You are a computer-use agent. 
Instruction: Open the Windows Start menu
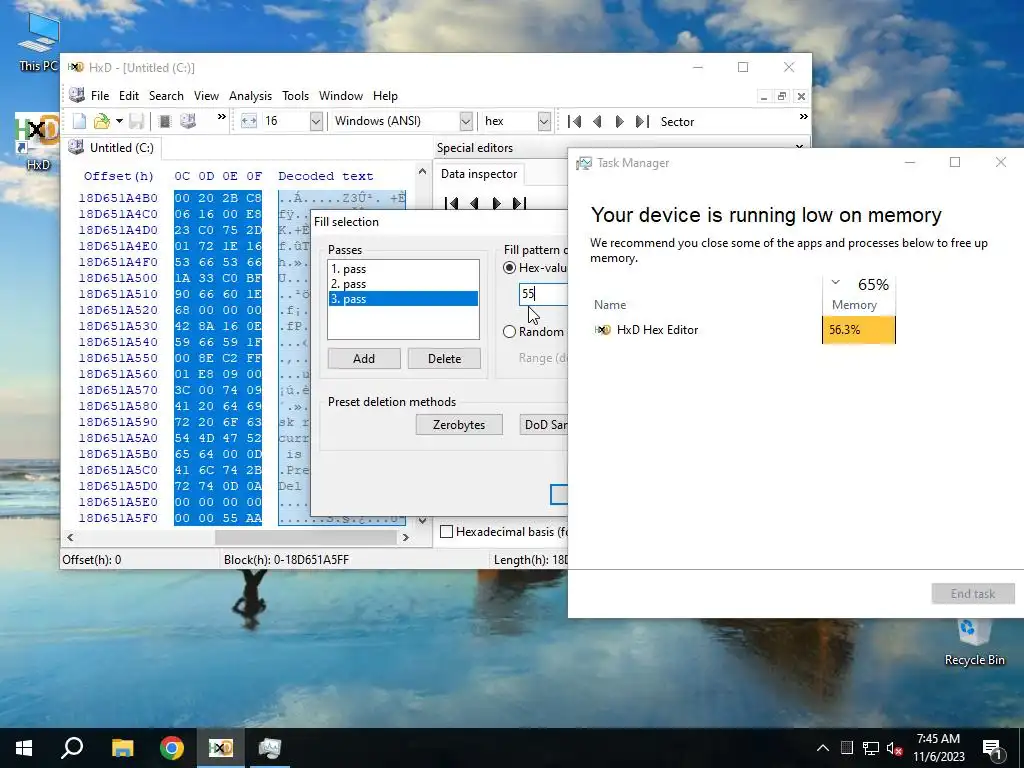pyautogui.click(x=24, y=748)
